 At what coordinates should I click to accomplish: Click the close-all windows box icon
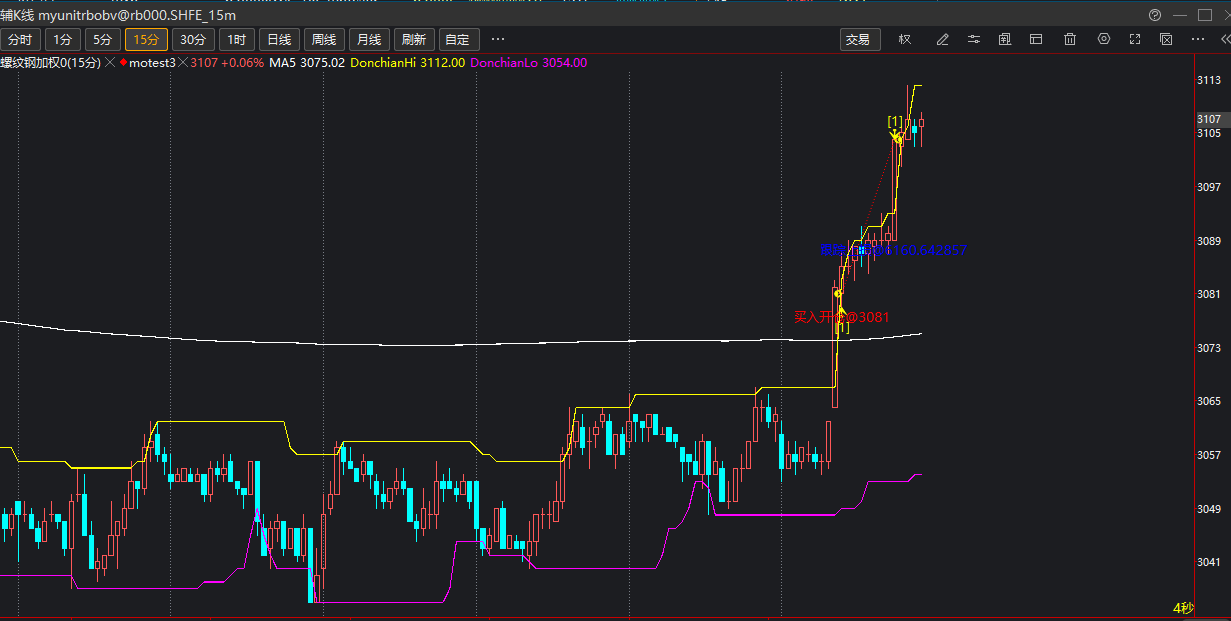click(1166, 39)
